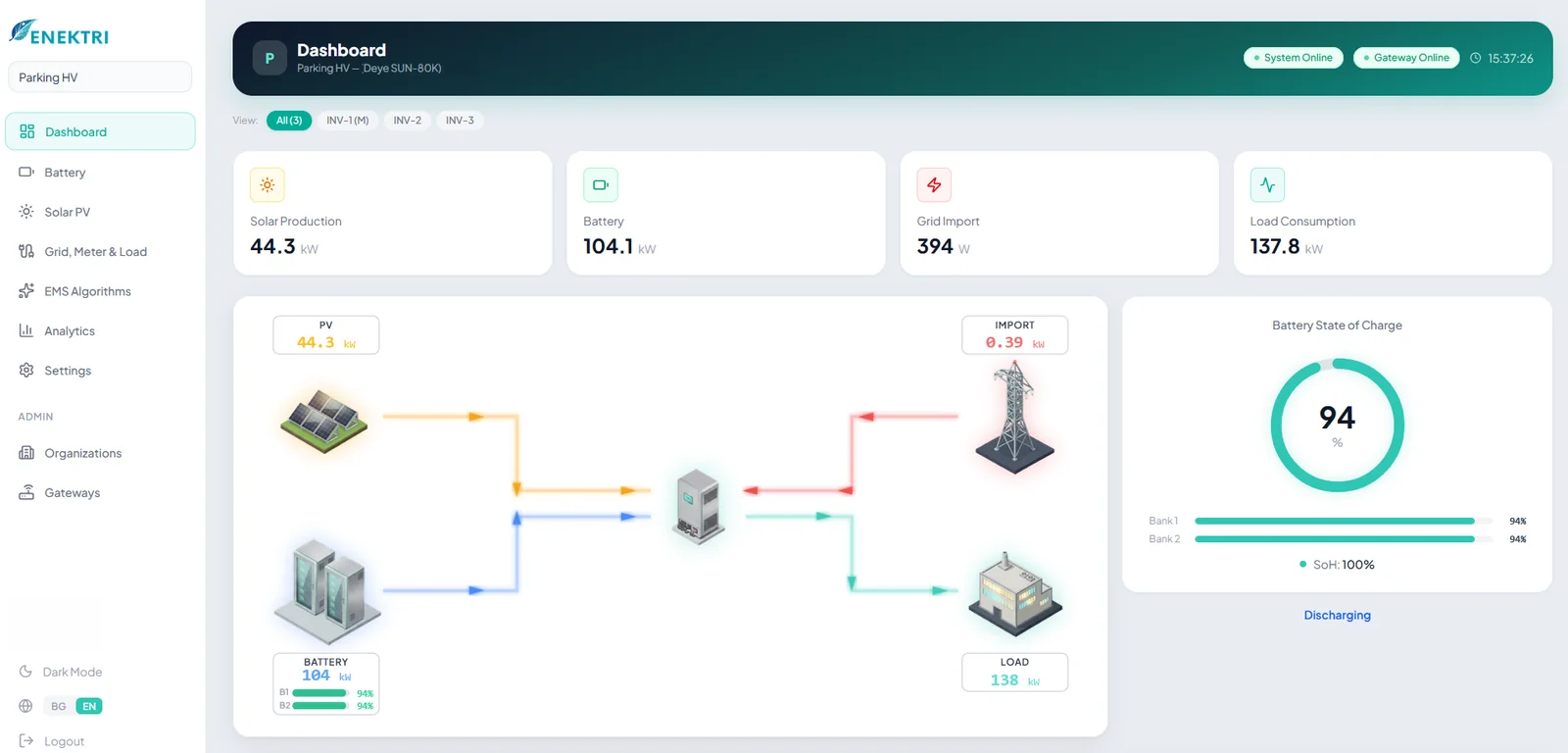Click the Bank 1 charge bar
The width and height of the screenshot is (1568, 753).
pos(1344,521)
